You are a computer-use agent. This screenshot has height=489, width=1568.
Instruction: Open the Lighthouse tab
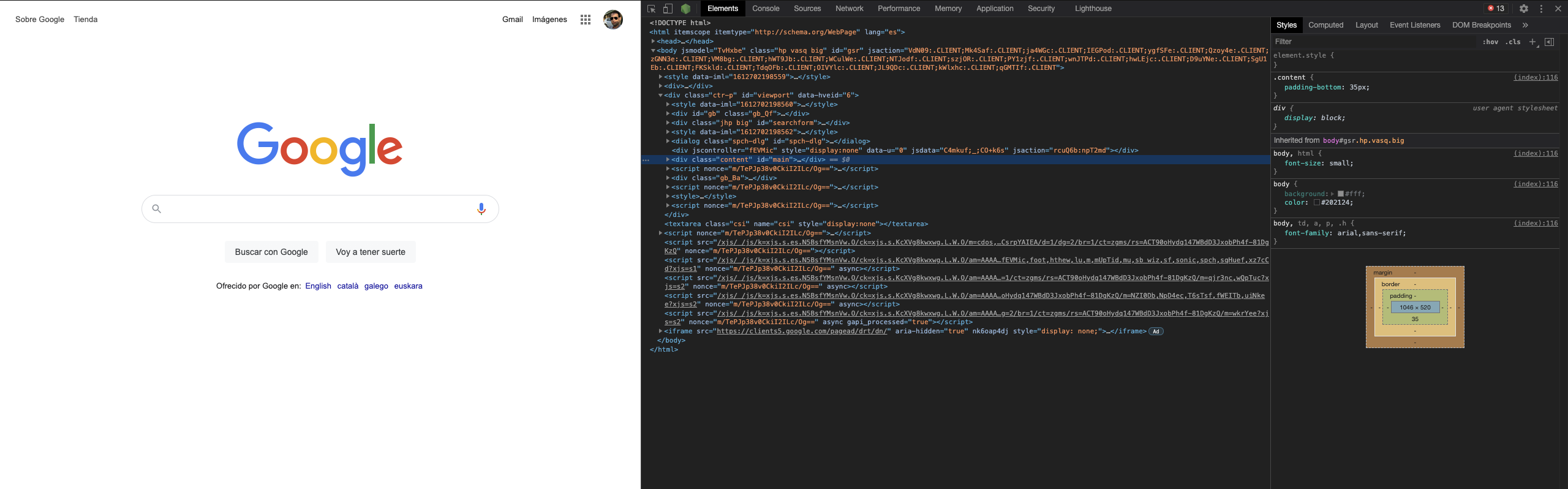coord(1093,9)
